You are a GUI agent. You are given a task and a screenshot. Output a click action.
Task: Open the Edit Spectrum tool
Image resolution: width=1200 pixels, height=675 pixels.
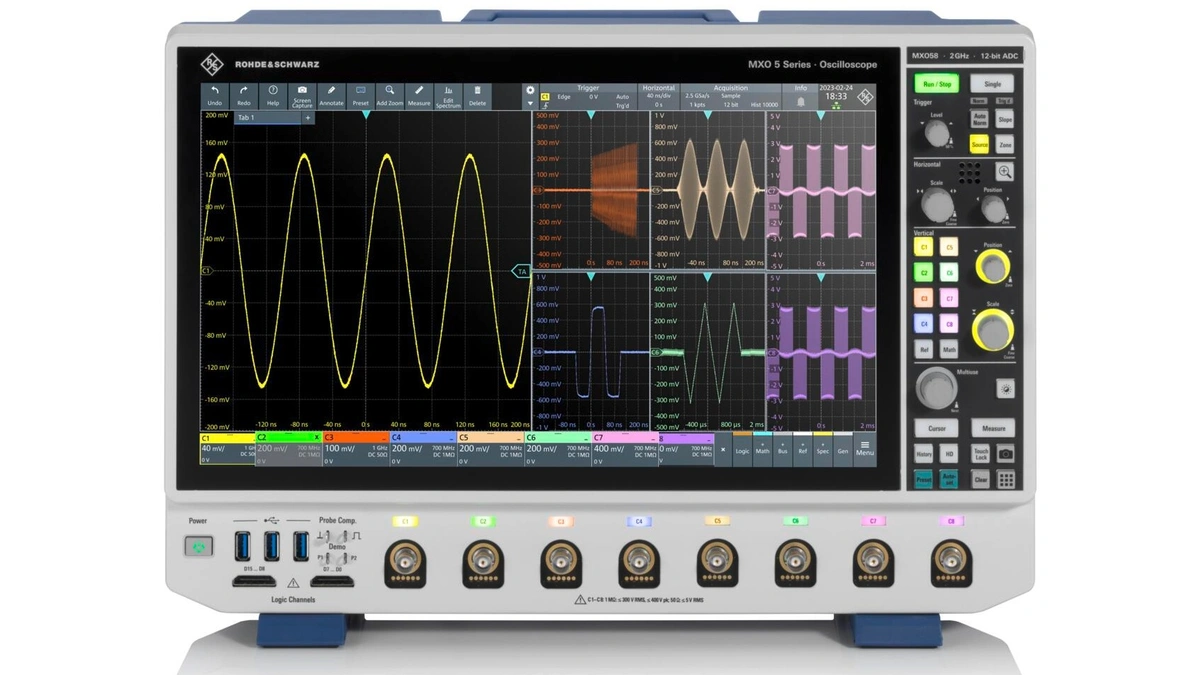coord(449,95)
